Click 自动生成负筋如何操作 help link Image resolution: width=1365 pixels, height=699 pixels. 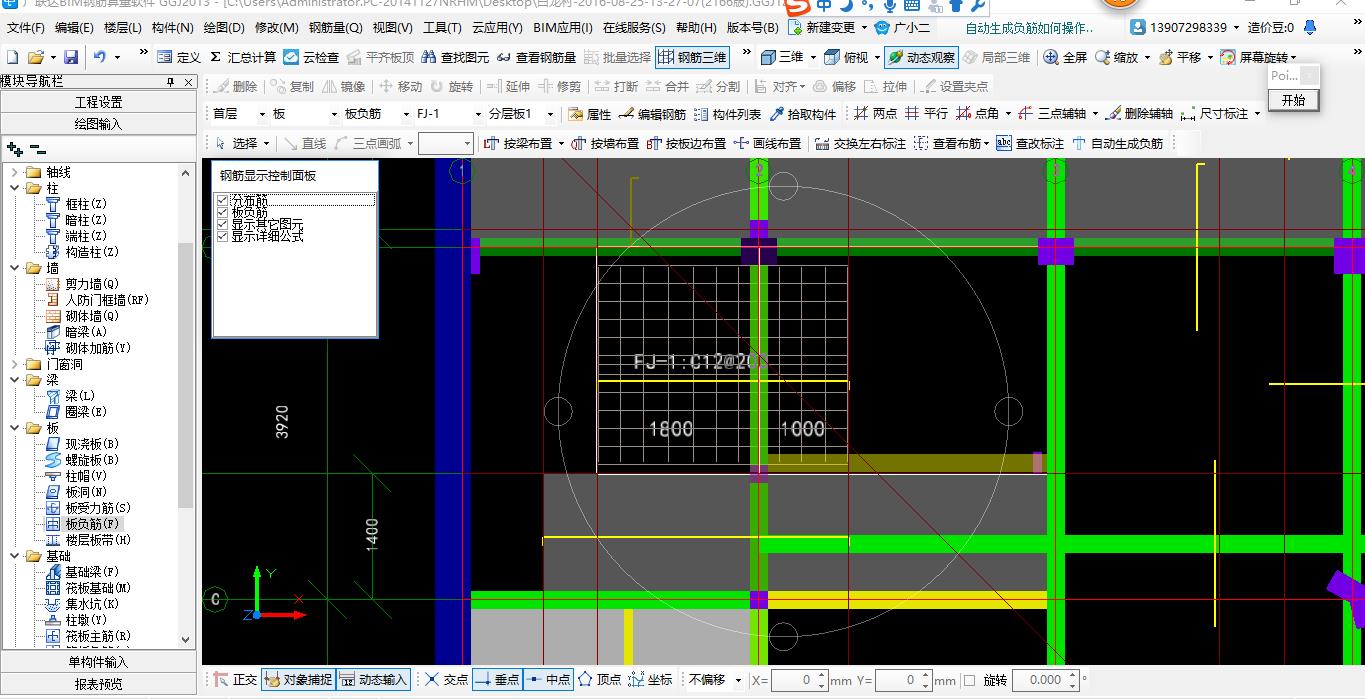point(1029,27)
